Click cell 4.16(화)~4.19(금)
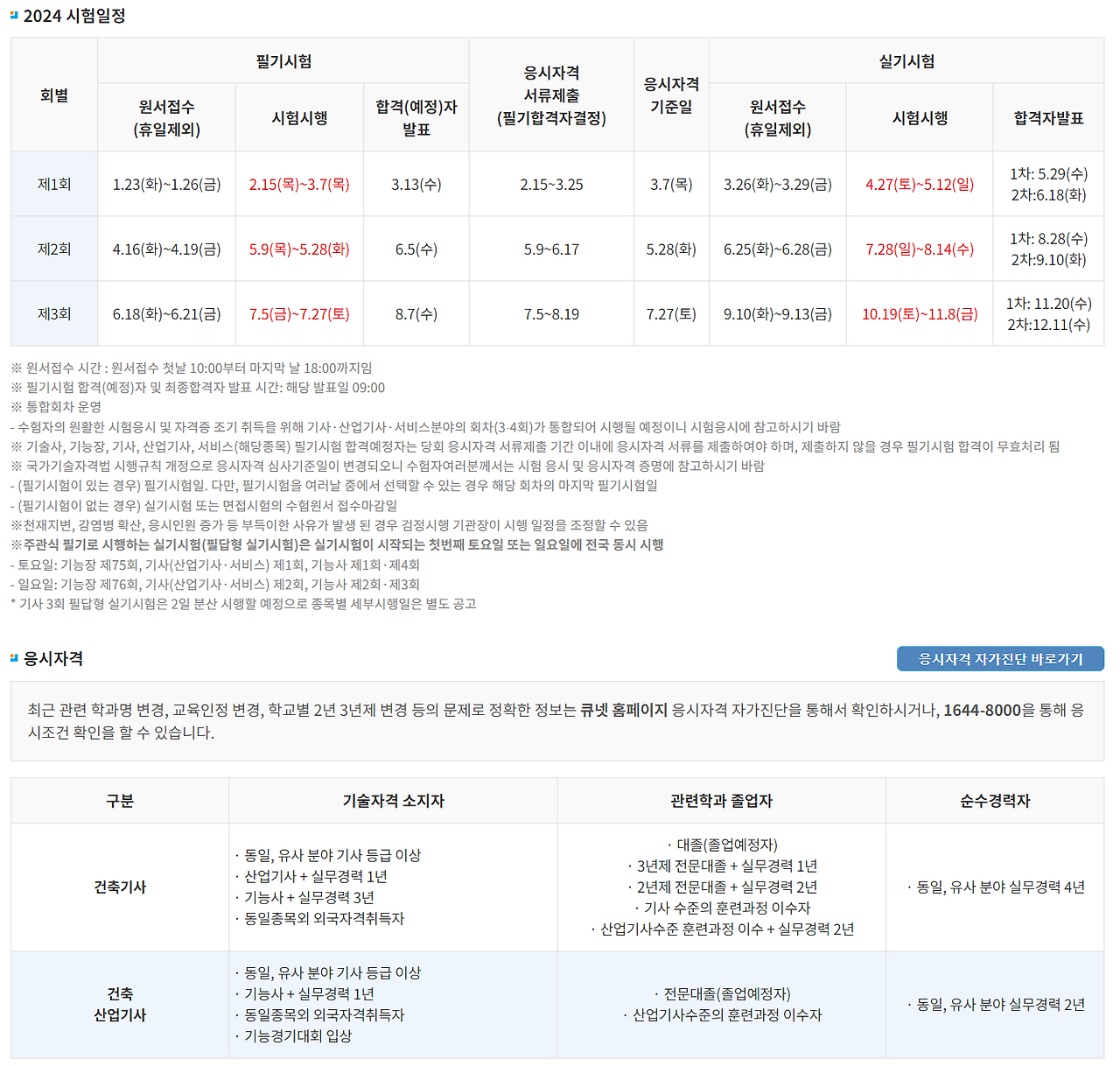This screenshot has width=1120, height=1066. (166, 249)
